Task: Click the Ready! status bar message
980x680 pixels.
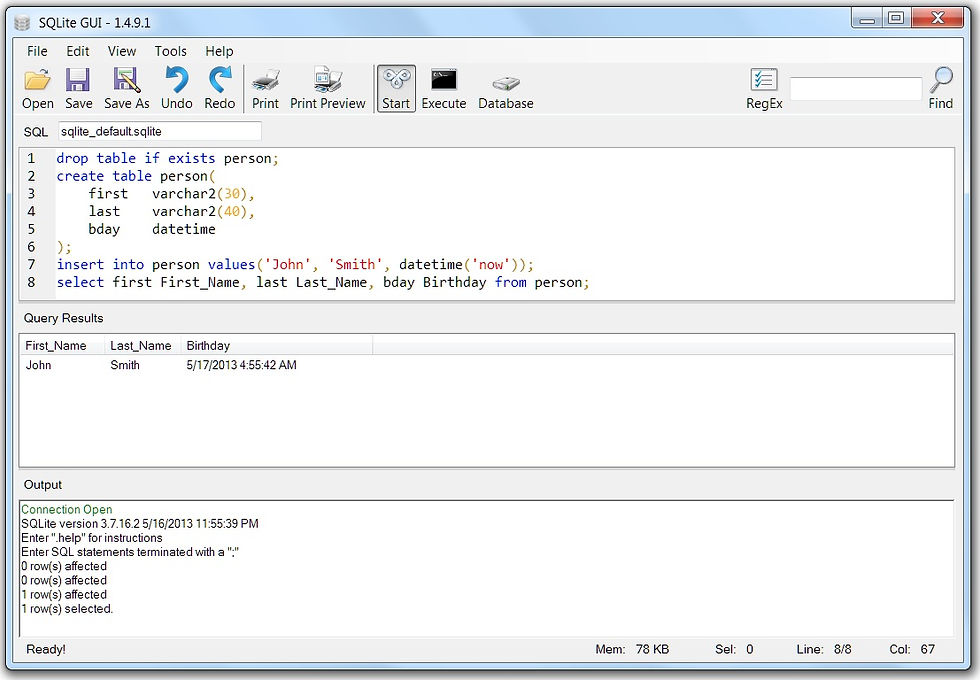Action: pos(46,649)
